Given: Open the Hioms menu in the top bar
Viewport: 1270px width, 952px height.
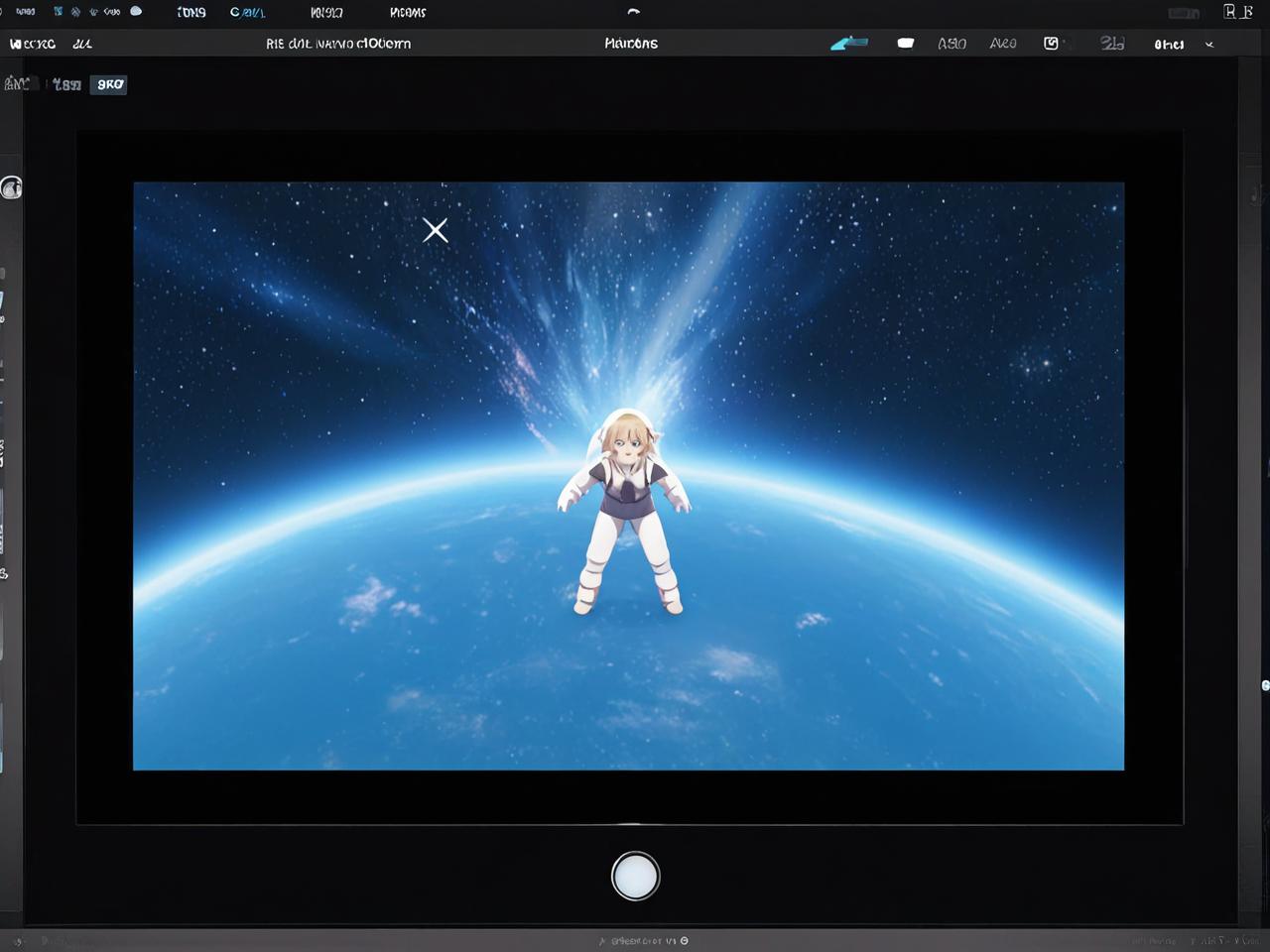Looking at the screenshot, I should point(408,12).
